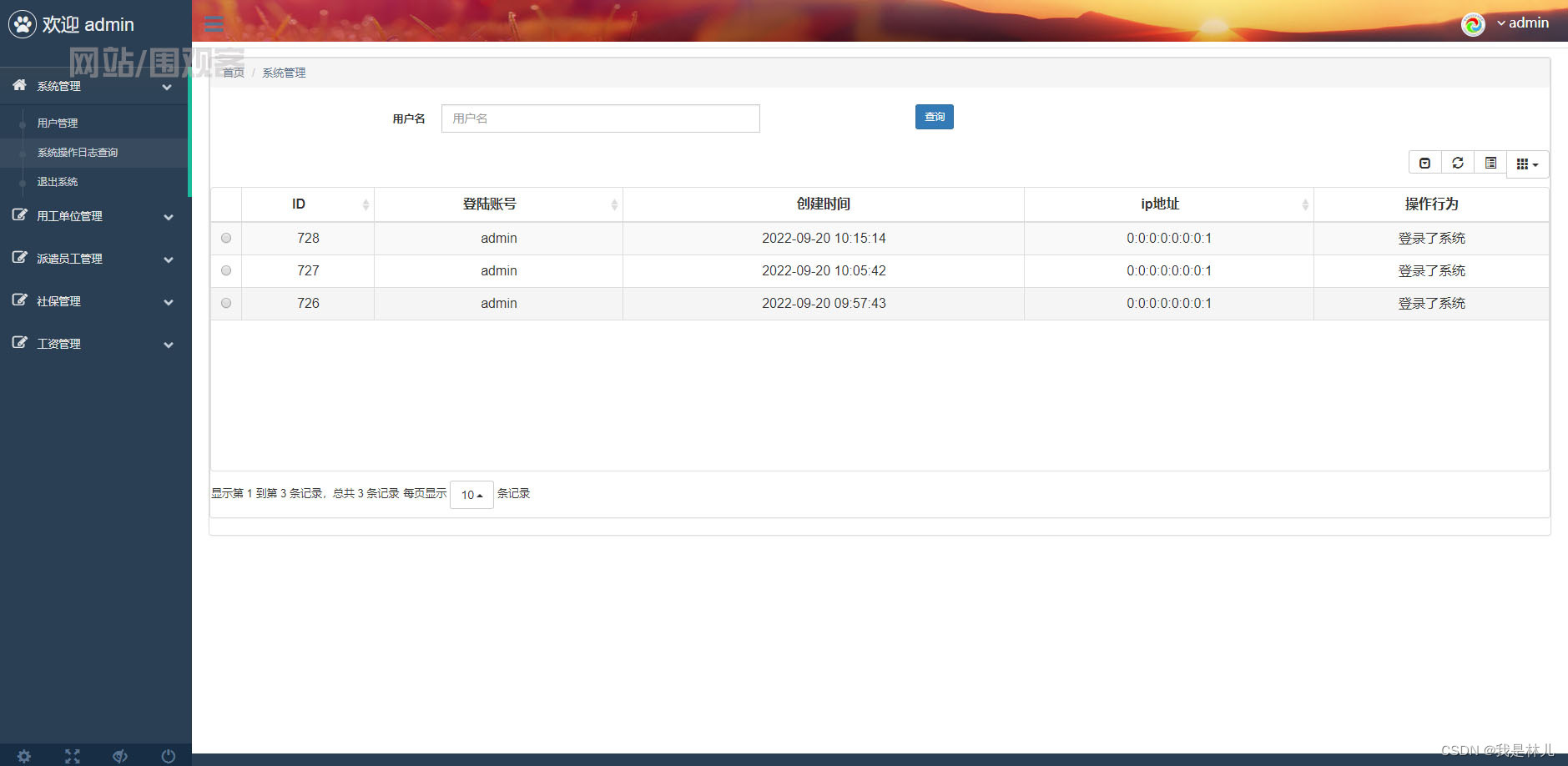Select the radio button for row 727
This screenshot has width=1568, height=766.
tap(226, 270)
